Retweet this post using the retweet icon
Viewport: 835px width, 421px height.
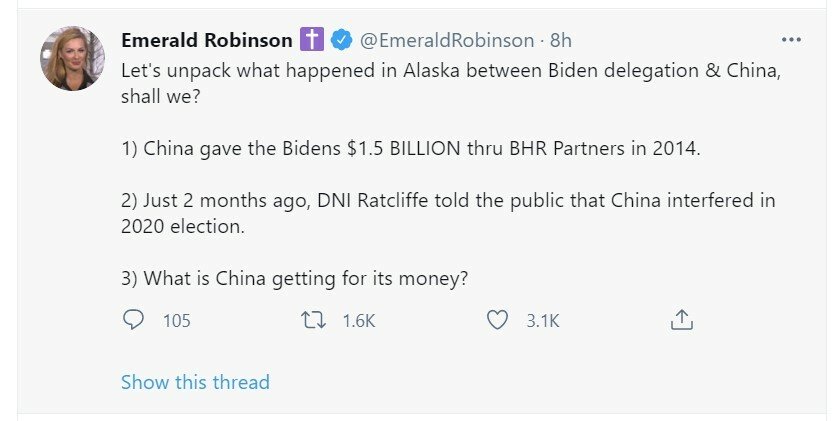click(x=315, y=320)
